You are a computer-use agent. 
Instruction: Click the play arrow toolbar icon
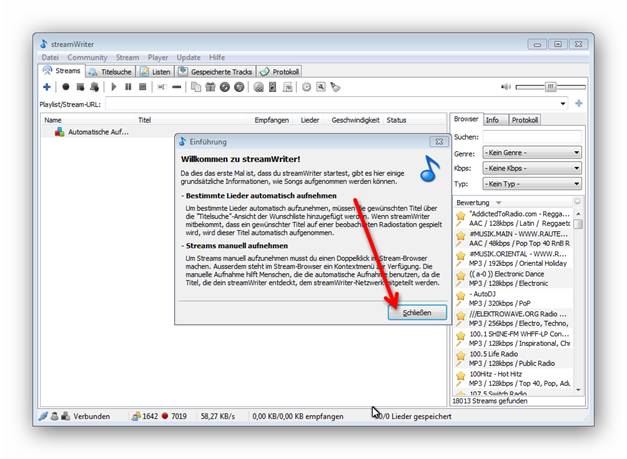114,87
